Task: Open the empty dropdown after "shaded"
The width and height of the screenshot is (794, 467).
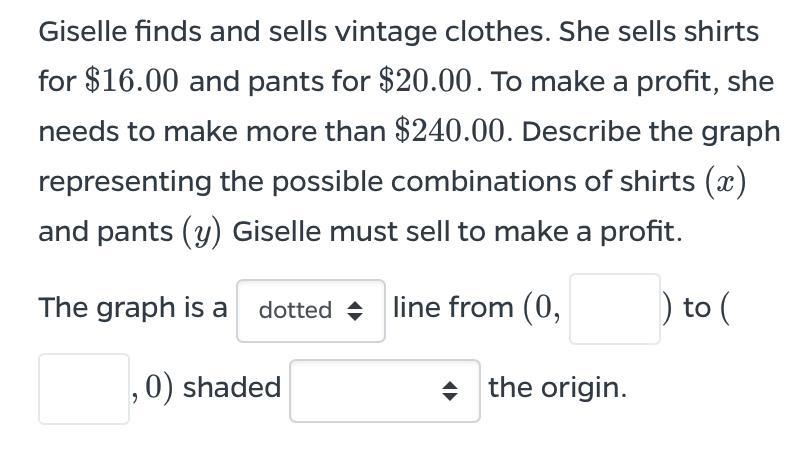Action: point(385,391)
